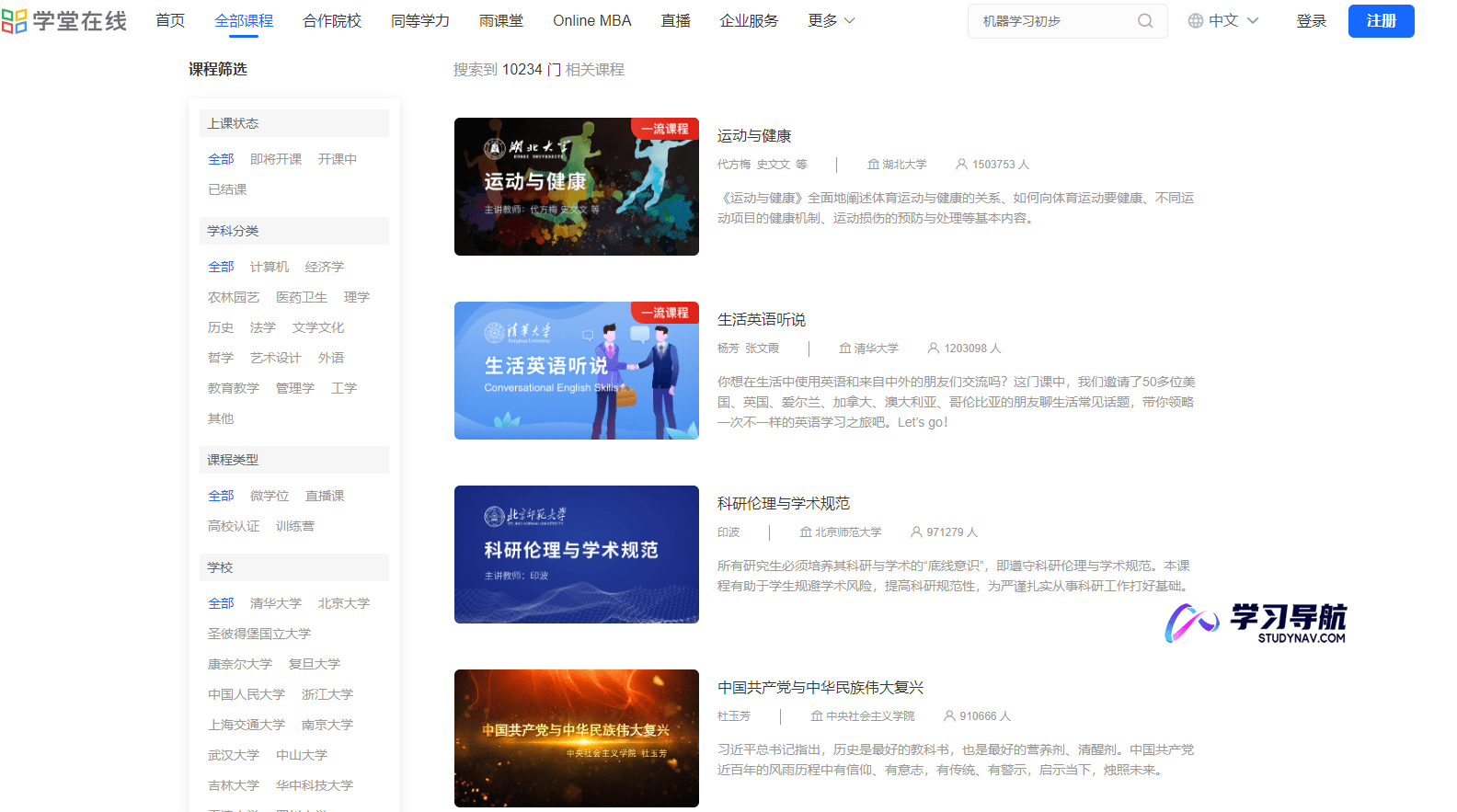Image resolution: width=1457 pixels, height=812 pixels.
Task: Open 同等学力 in the navigation bar
Action: pos(420,21)
